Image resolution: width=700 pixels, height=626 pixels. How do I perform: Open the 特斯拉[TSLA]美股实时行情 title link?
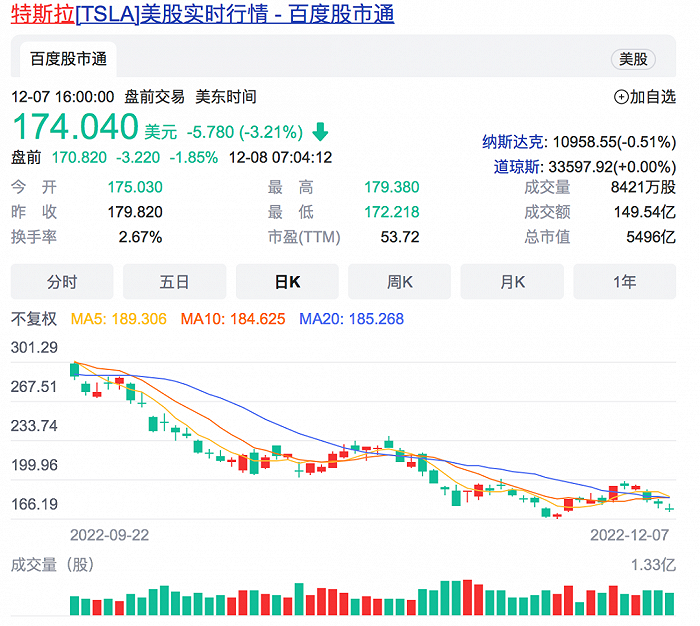203,14
